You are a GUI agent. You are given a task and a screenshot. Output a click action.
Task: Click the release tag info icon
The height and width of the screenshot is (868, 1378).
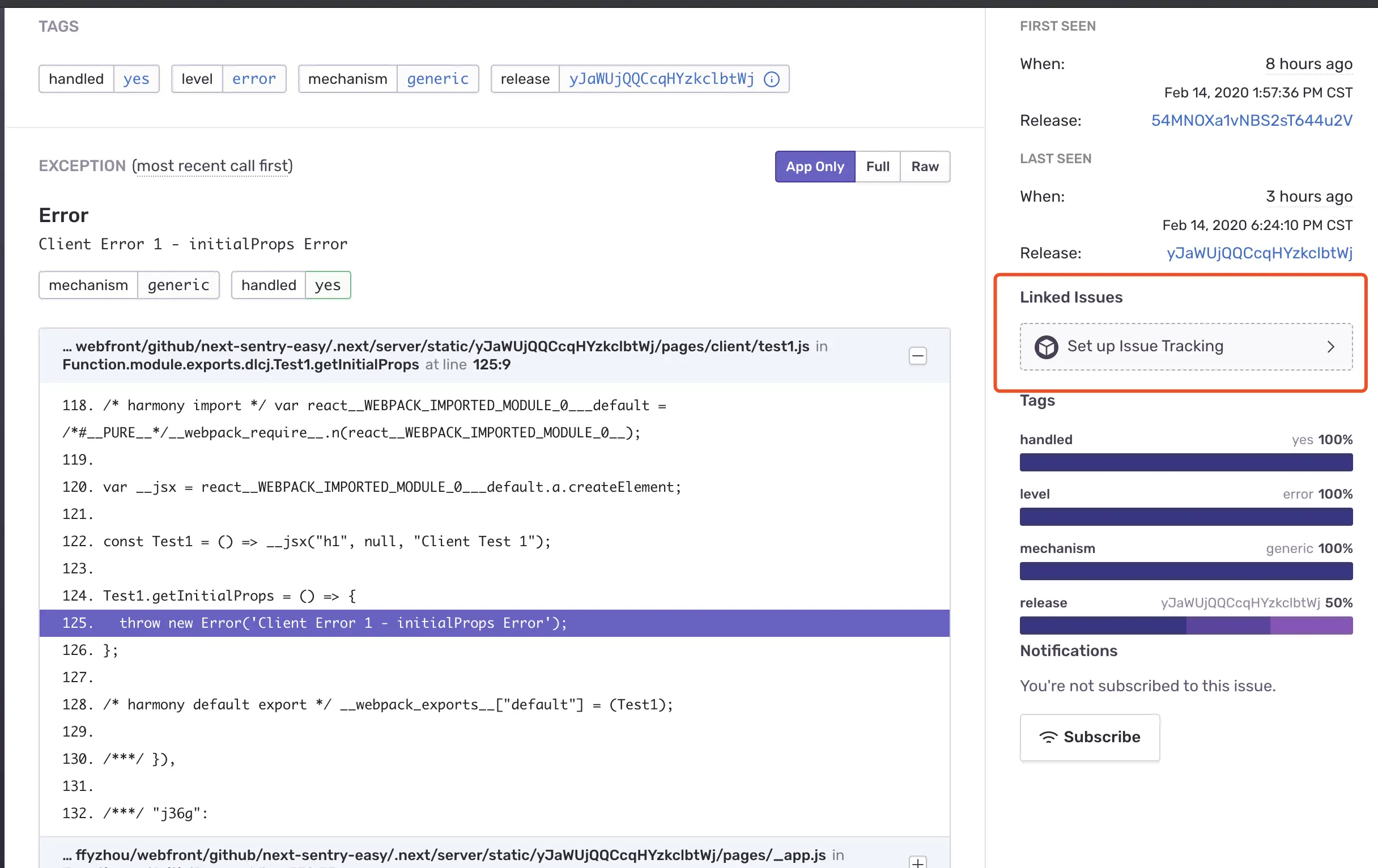[x=771, y=79]
